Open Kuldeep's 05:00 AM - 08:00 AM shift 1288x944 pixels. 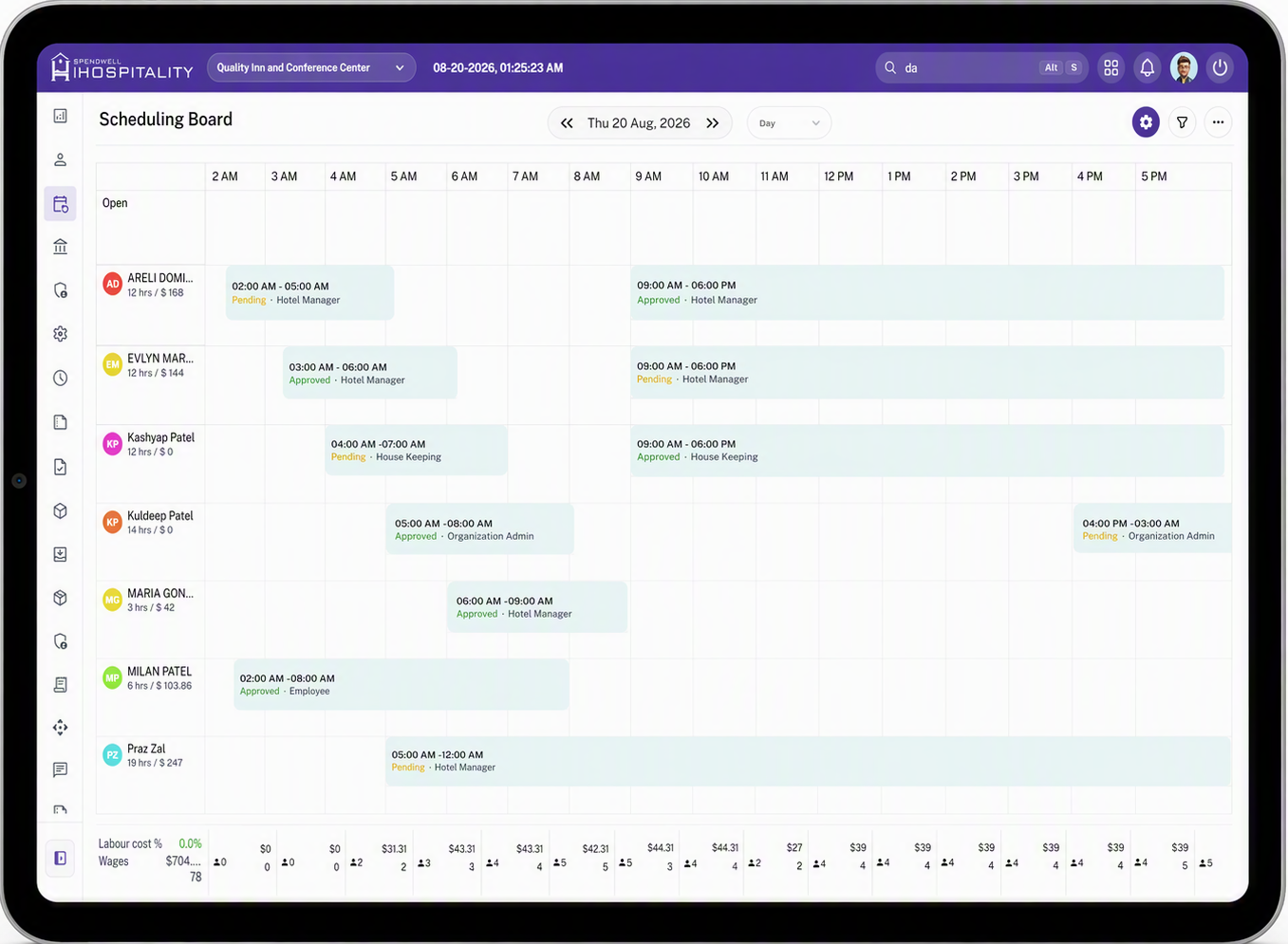click(x=479, y=528)
